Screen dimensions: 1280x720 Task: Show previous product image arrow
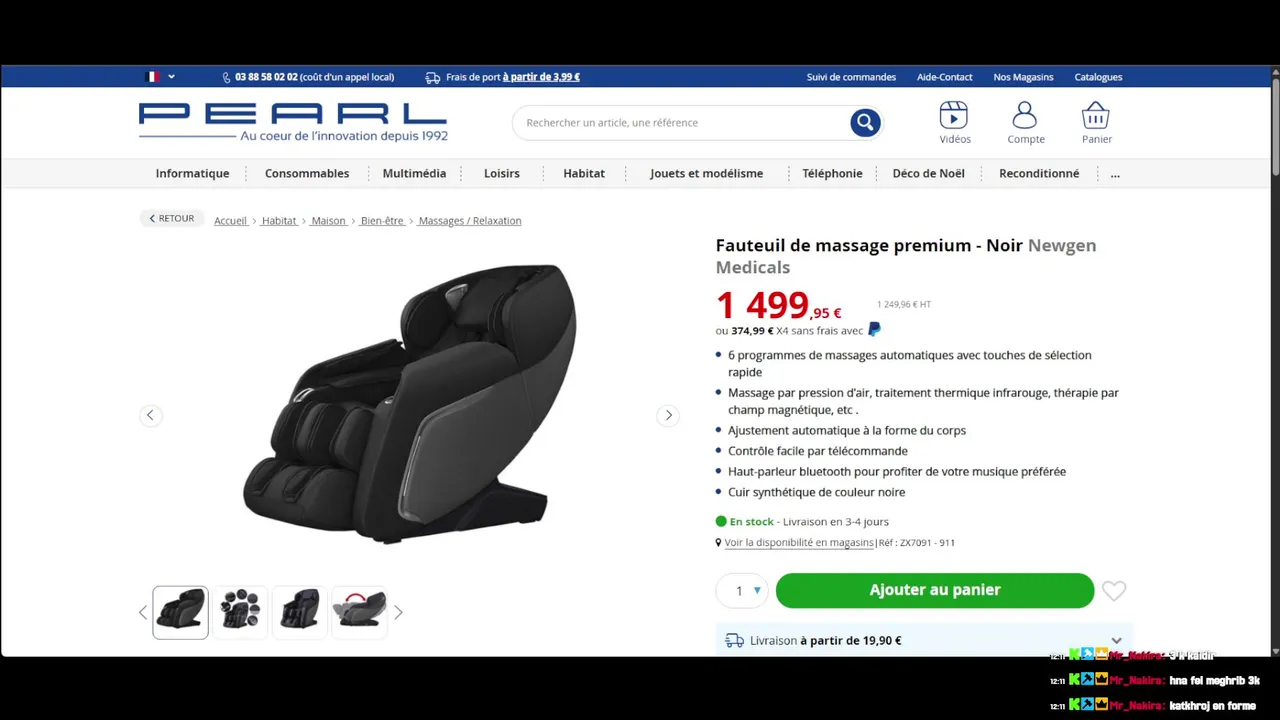tap(151, 415)
